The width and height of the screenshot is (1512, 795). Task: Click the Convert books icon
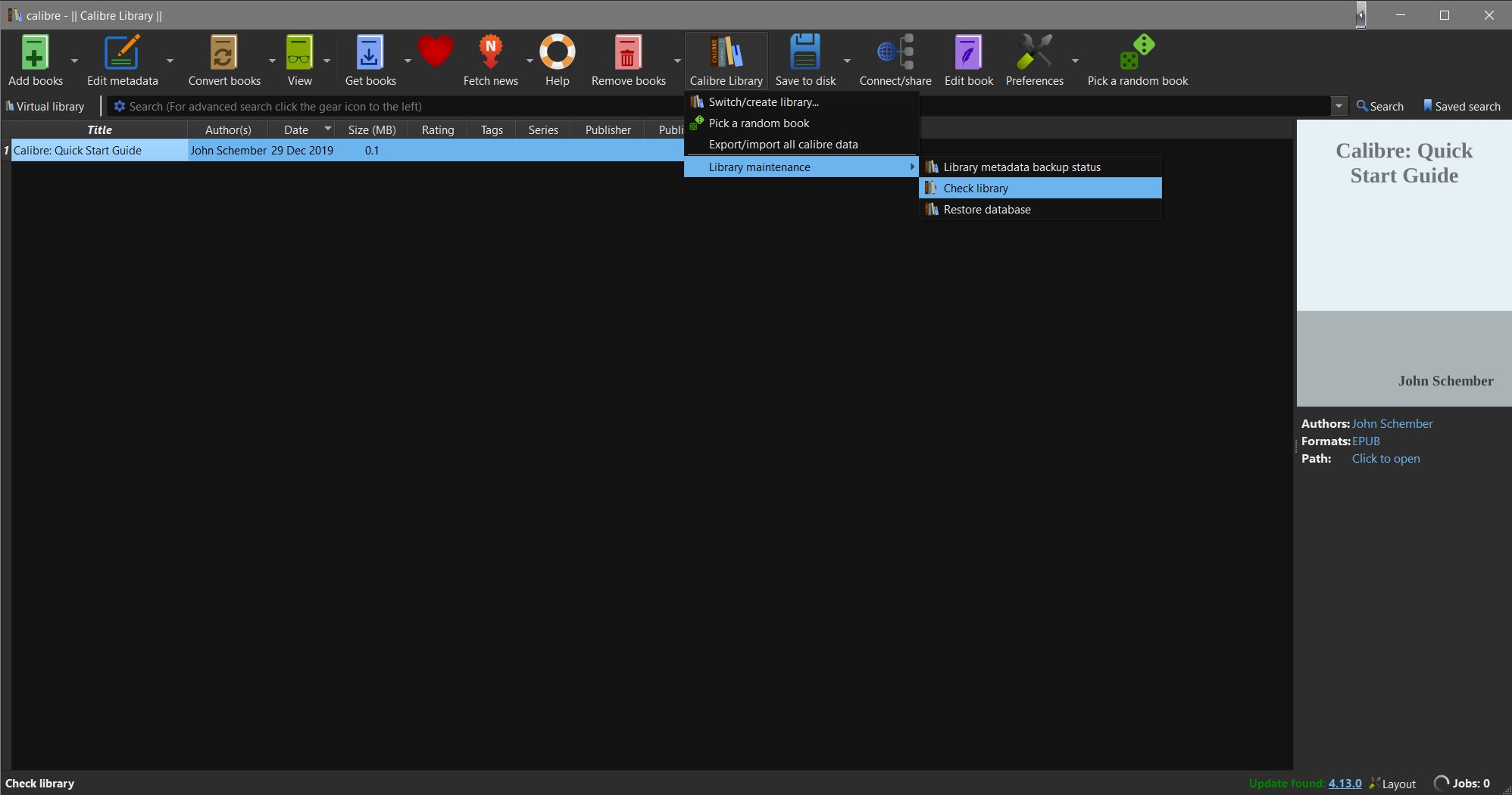point(223,52)
